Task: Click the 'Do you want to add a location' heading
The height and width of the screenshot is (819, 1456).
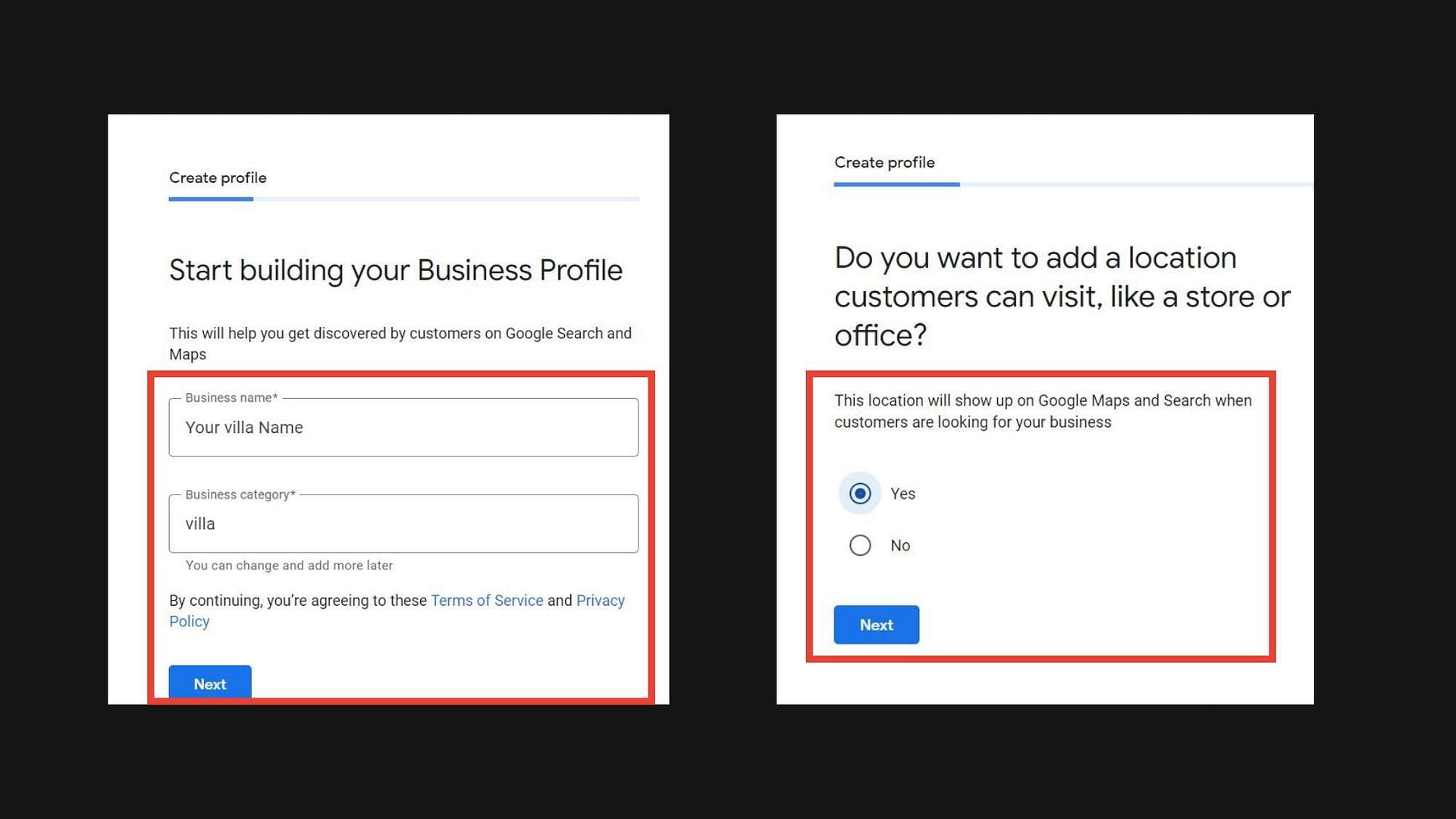Action: tap(1062, 297)
